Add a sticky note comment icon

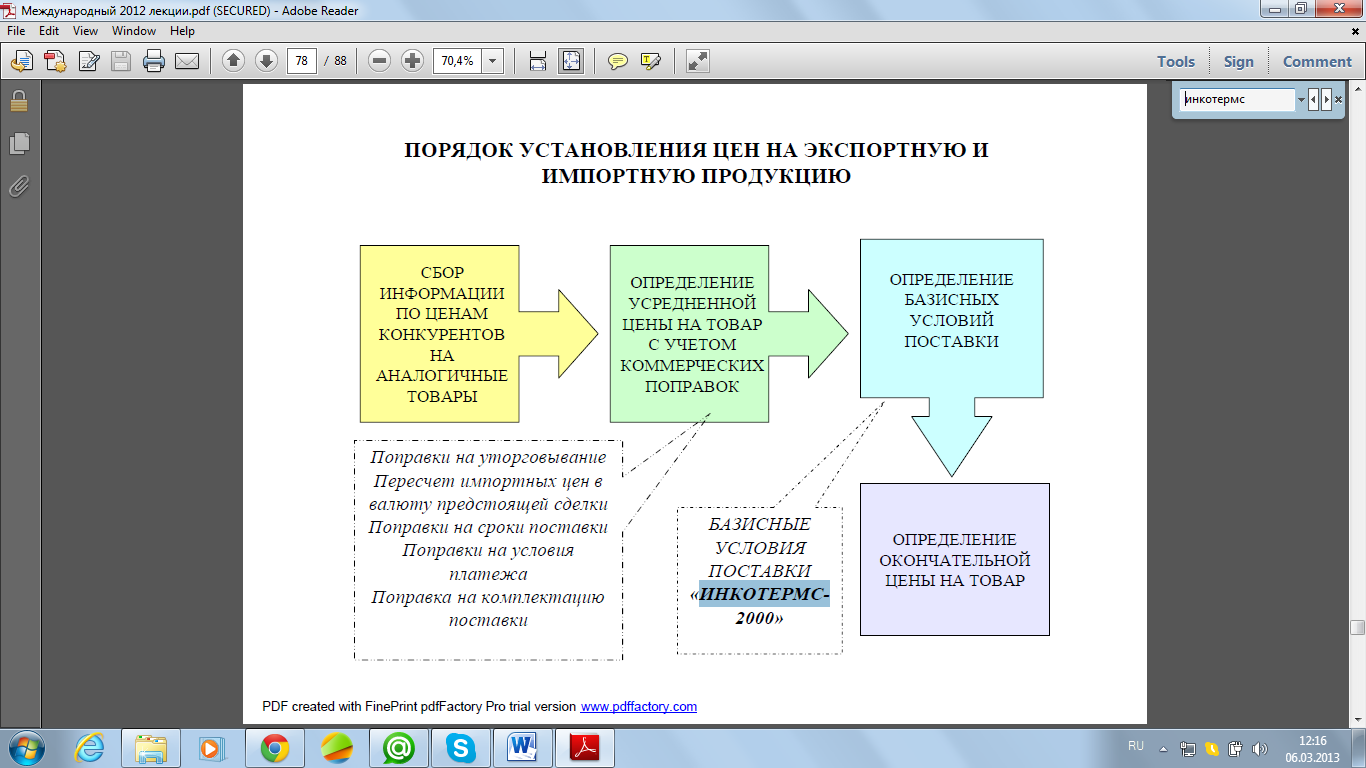(618, 61)
